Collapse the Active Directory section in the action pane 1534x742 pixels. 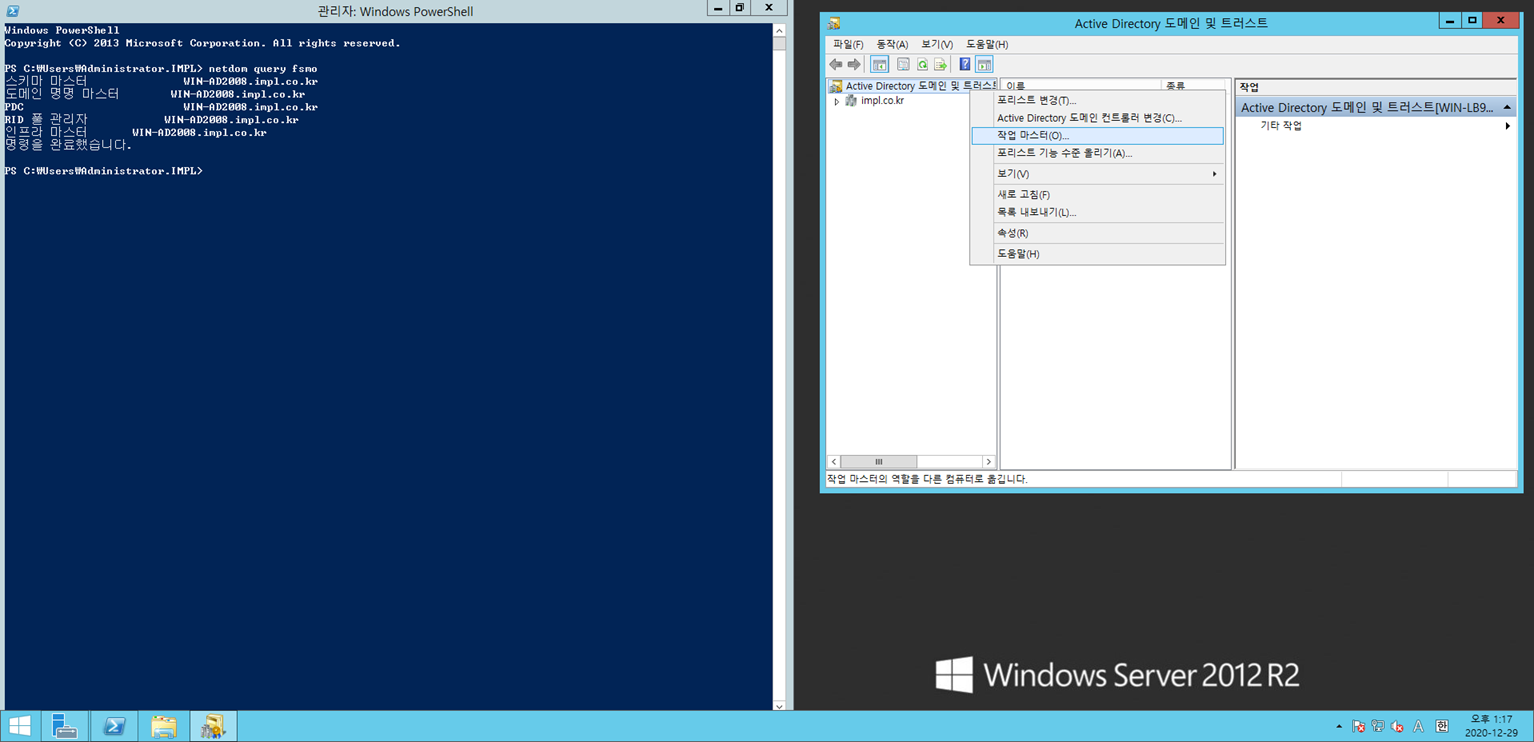tap(1507, 107)
